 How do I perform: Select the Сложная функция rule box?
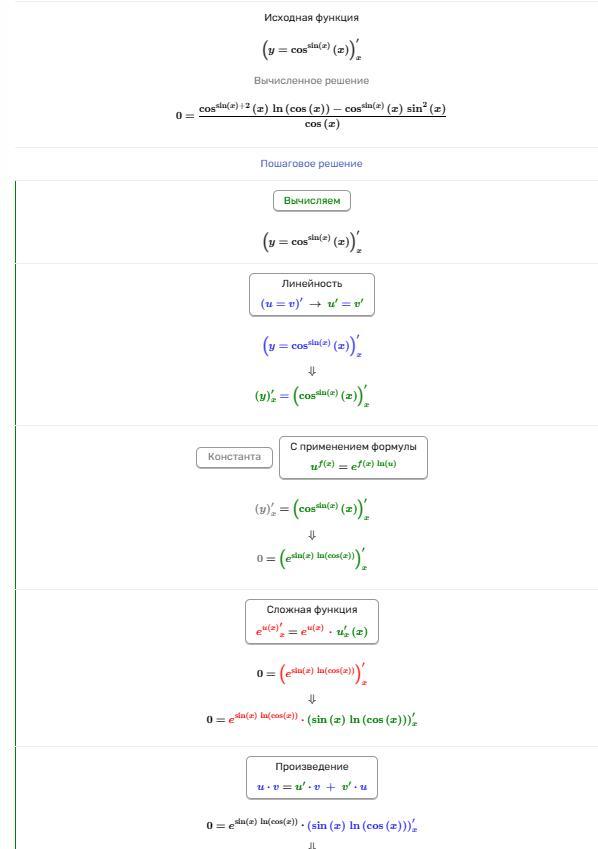click(311, 622)
